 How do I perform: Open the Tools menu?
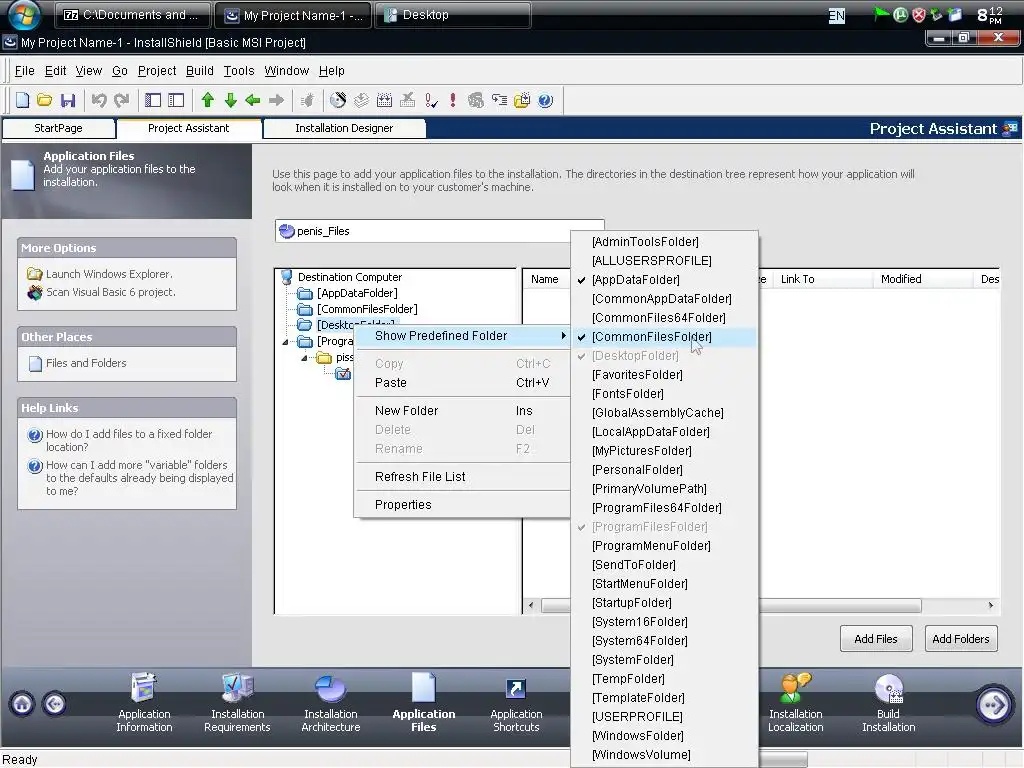pyautogui.click(x=239, y=71)
